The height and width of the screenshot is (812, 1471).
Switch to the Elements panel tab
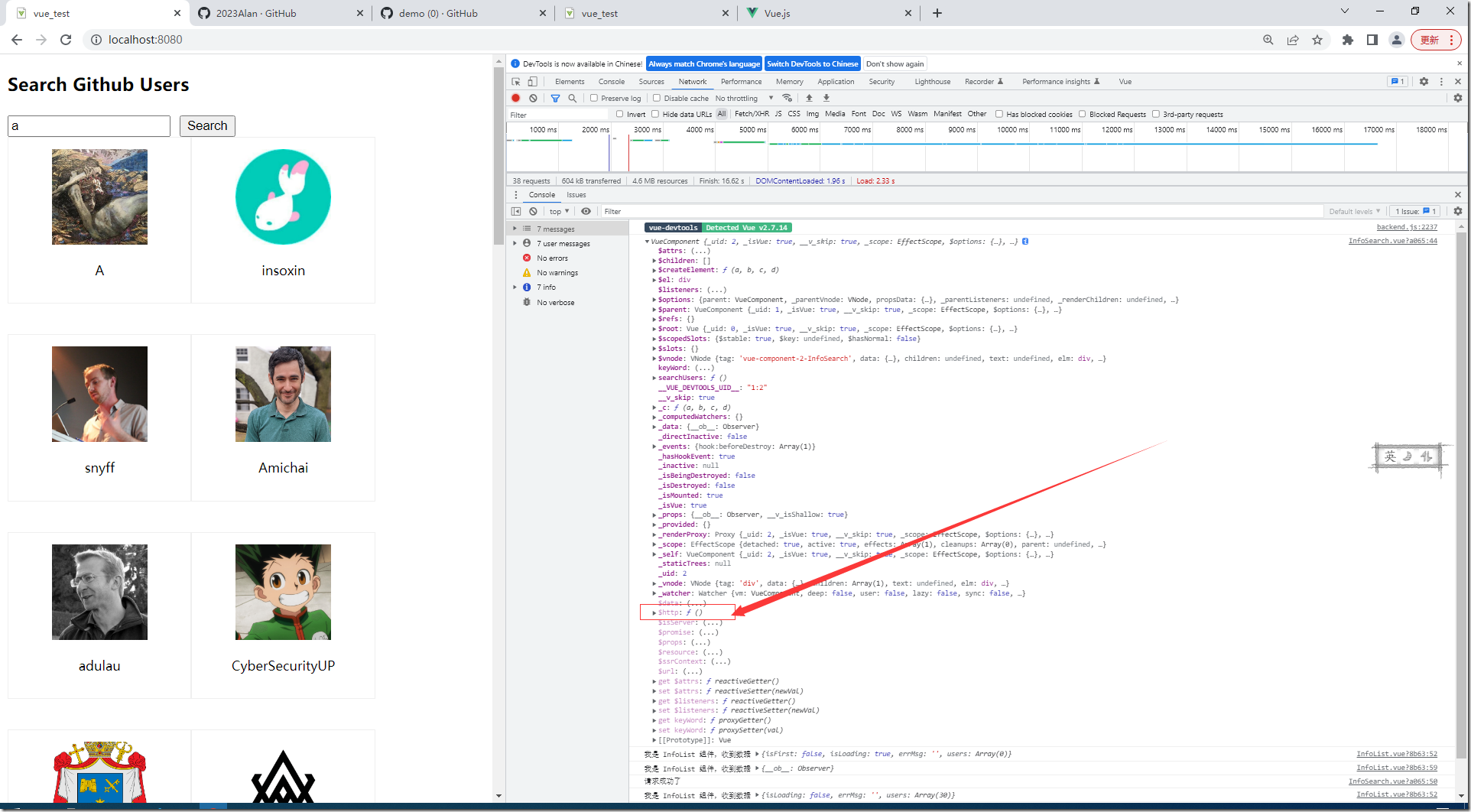click(570, 81)
